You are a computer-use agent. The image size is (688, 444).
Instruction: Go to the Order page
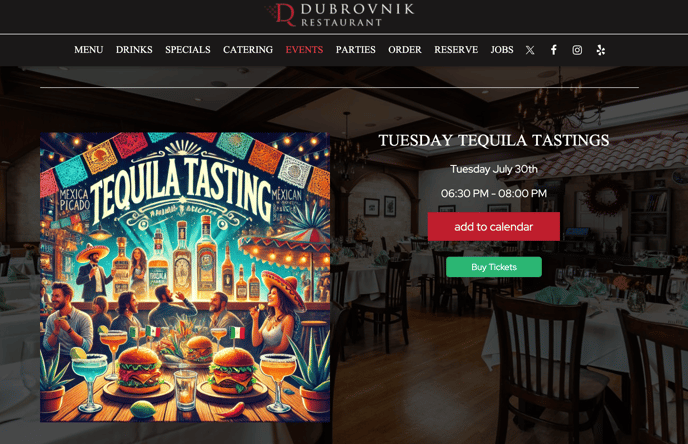[x=405, y=50]
